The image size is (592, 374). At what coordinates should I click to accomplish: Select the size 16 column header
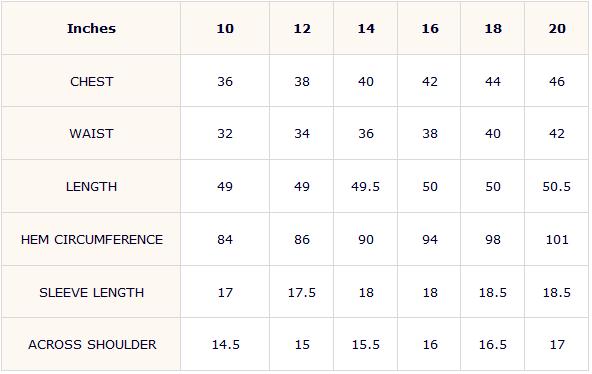430,29
